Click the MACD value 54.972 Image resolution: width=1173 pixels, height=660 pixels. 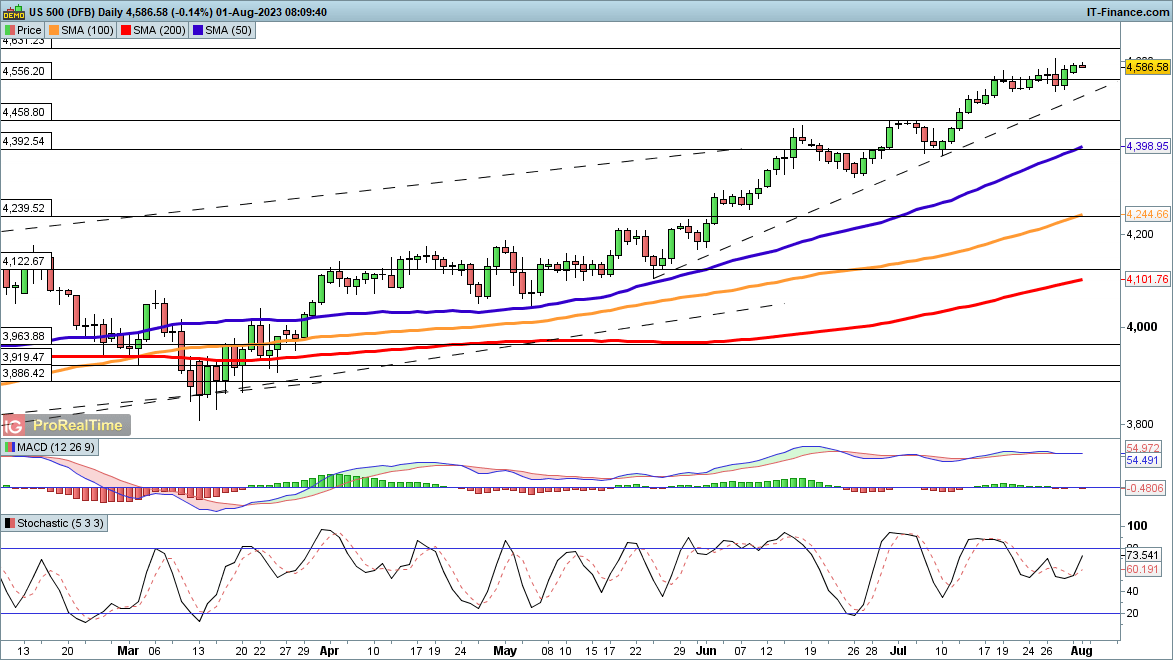pos(1142,448)
